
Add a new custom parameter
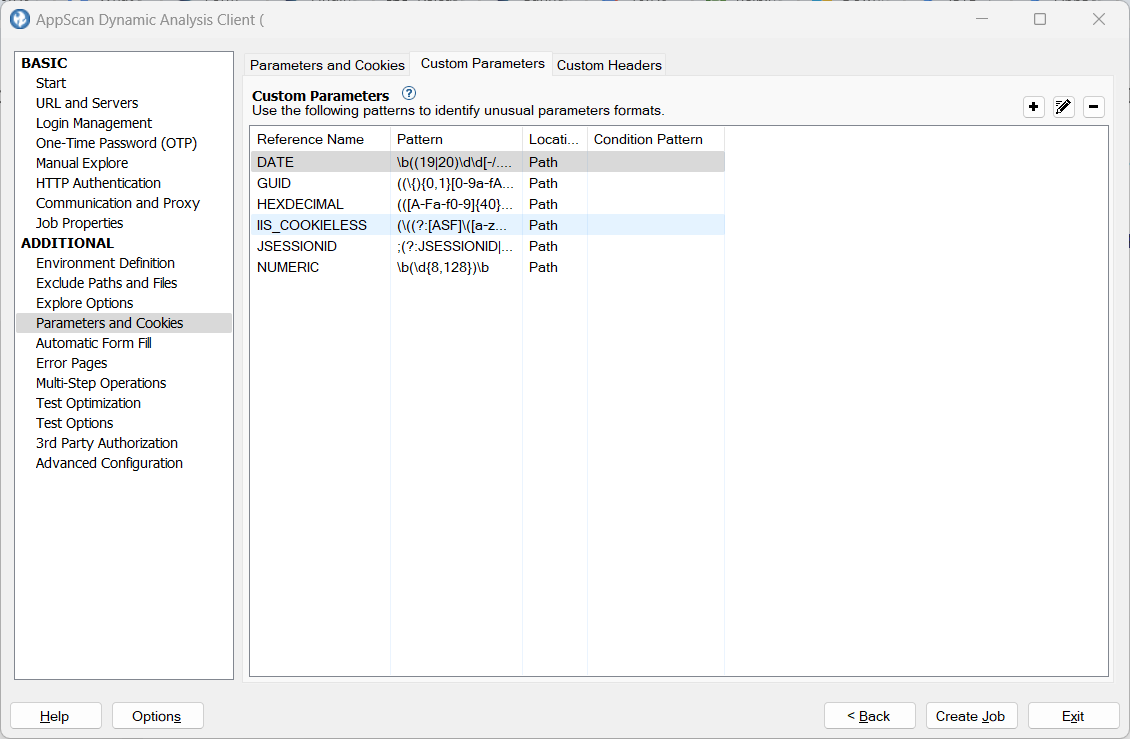point(1033,106)
